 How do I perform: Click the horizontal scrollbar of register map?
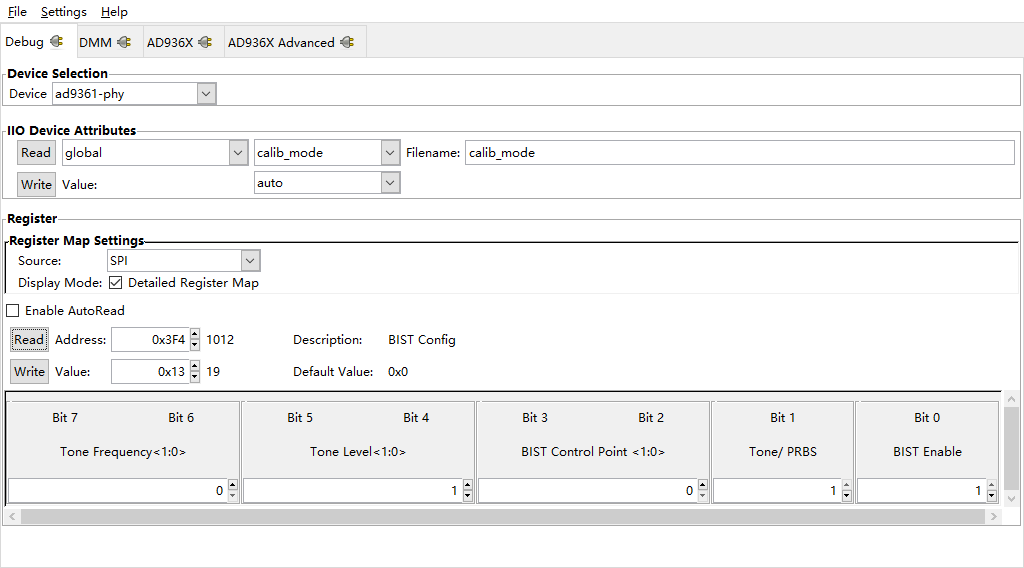click(x=502, y=516)
